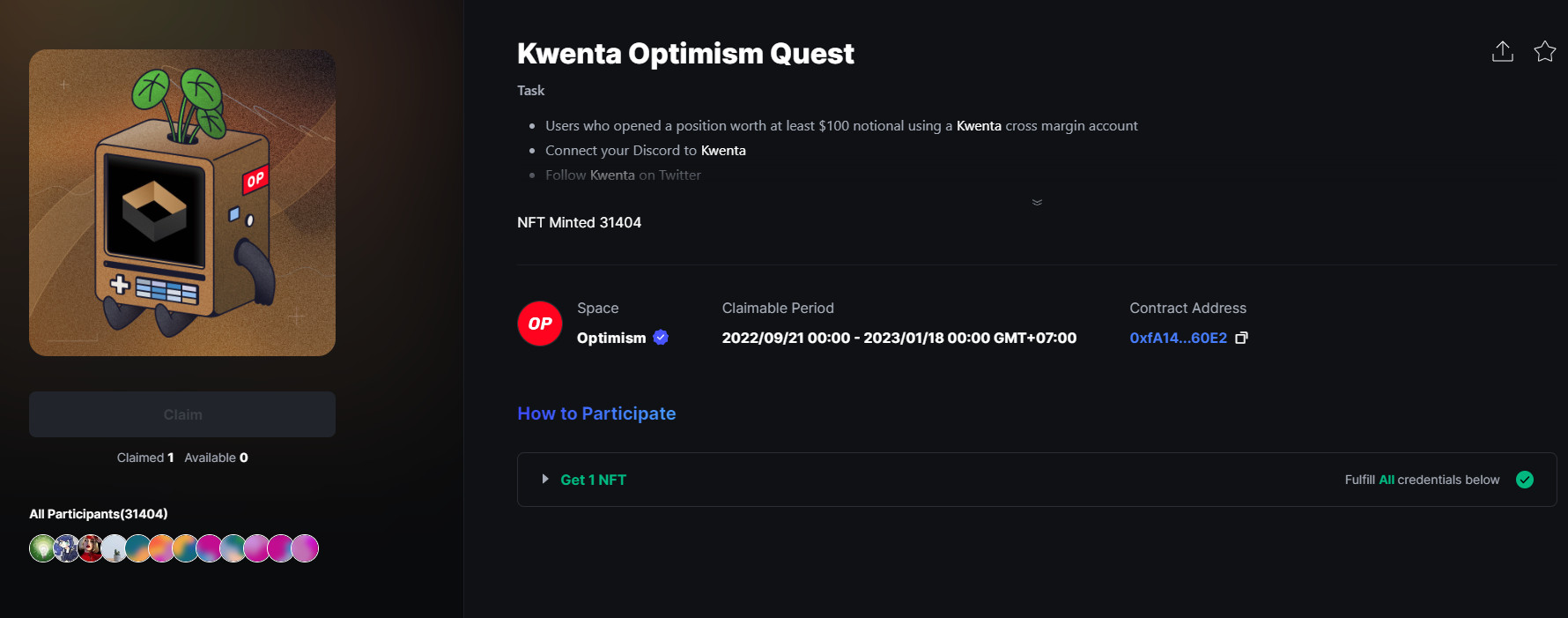The image size is (1568, 618).
Task: Click Kwenta link in the cross margin task
Action: tap(979, 126)
